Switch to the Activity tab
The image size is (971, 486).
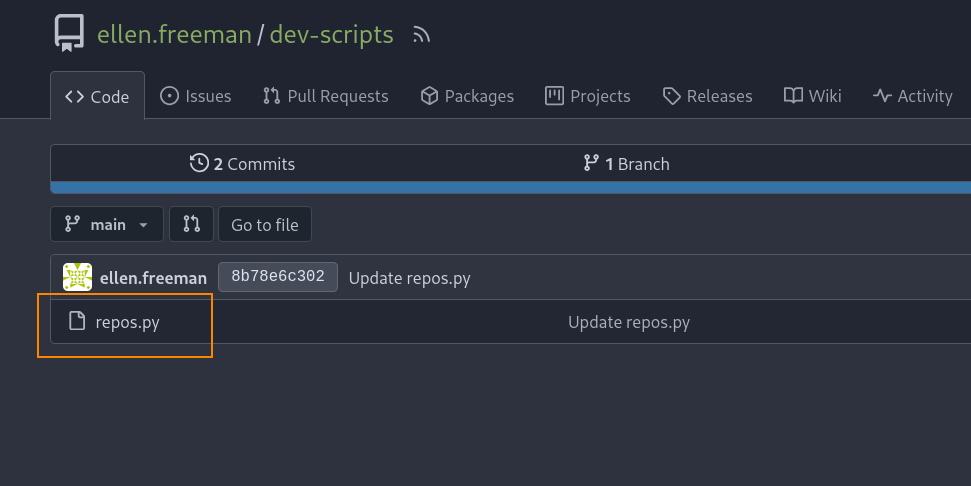(x=912, y=96)
